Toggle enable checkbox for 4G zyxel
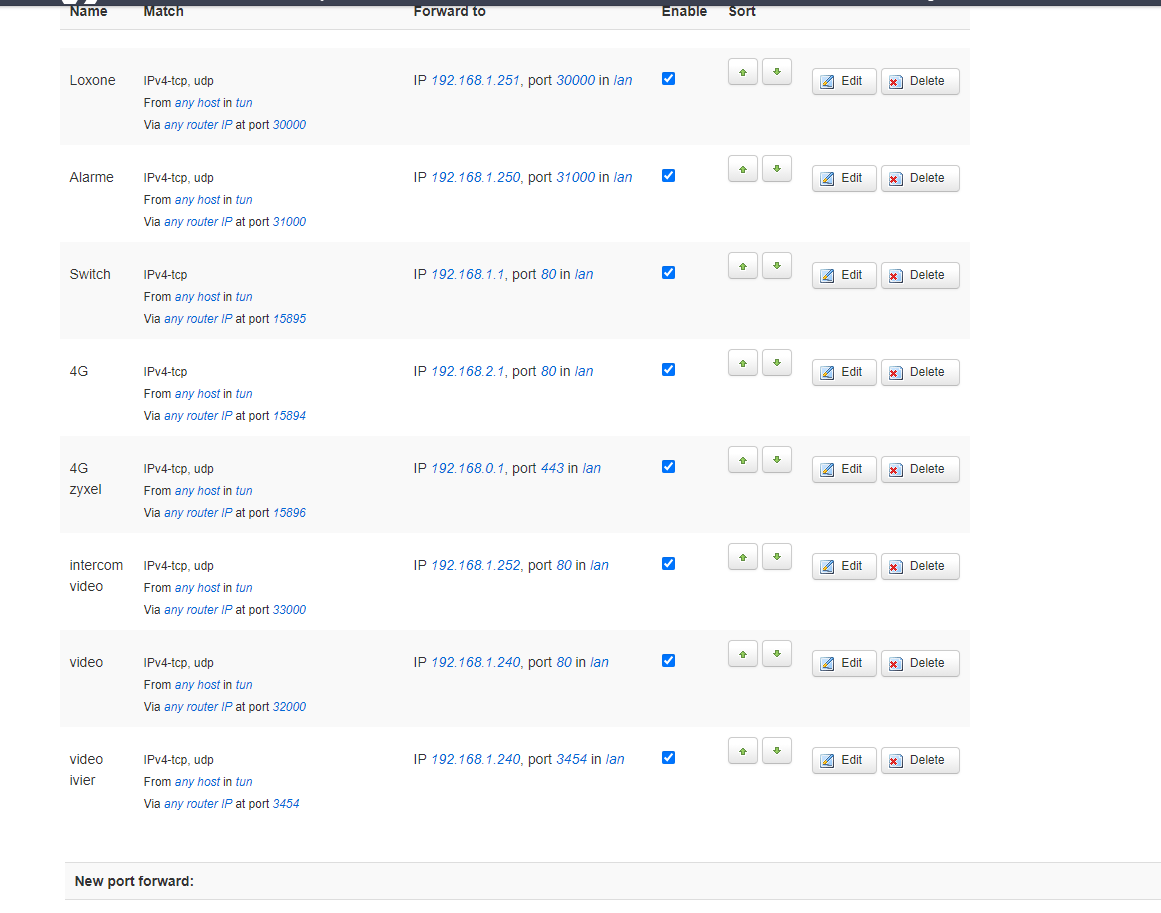This screenshot has width=1161, height=913. click(x=669, y=467)
